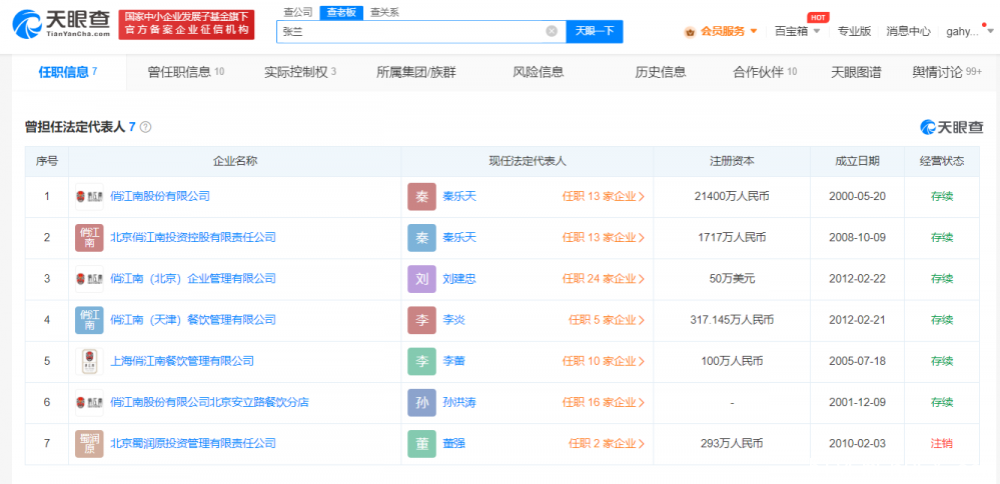Expand 任职 2 家企业 for 董强
This screenshot has height=484, width=1000.
point(607,444)
